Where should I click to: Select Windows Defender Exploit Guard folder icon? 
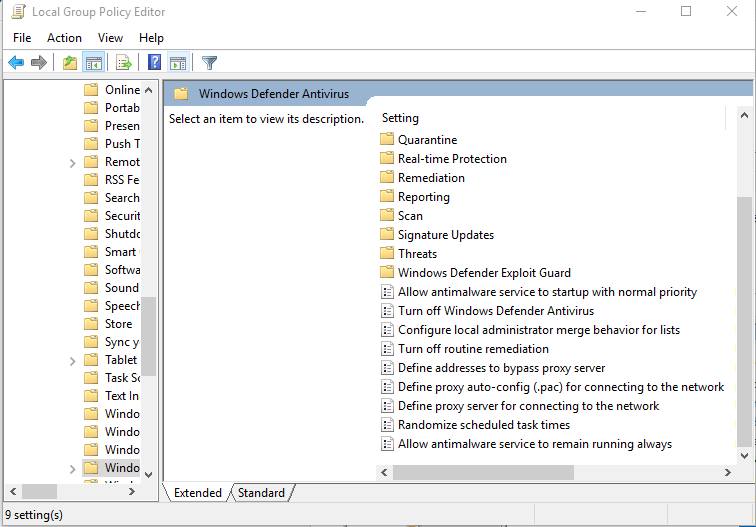click(x=387, y=272)
